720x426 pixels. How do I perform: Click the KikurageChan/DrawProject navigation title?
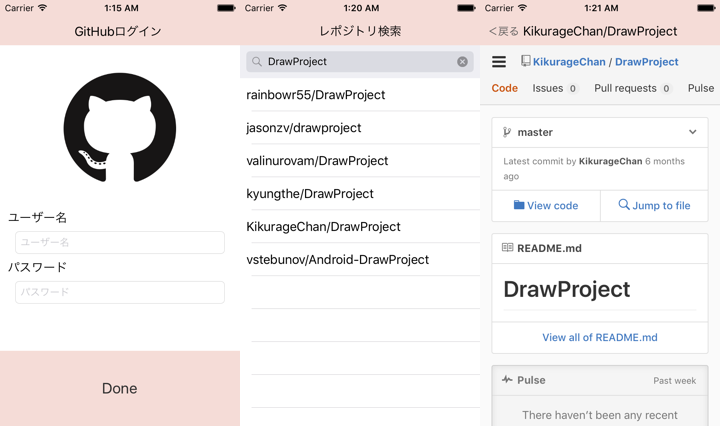pyautogui.click(x=600, y=31)
